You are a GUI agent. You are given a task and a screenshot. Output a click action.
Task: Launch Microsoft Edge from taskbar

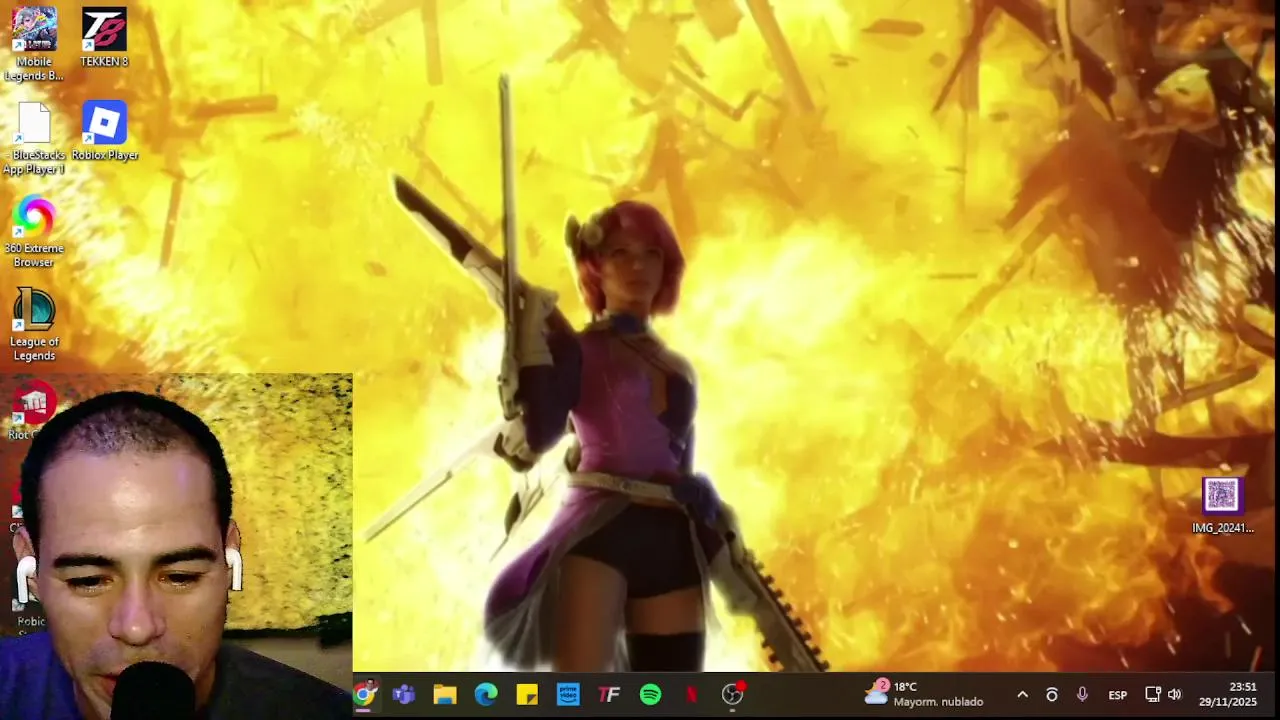[x=486, y=694]
